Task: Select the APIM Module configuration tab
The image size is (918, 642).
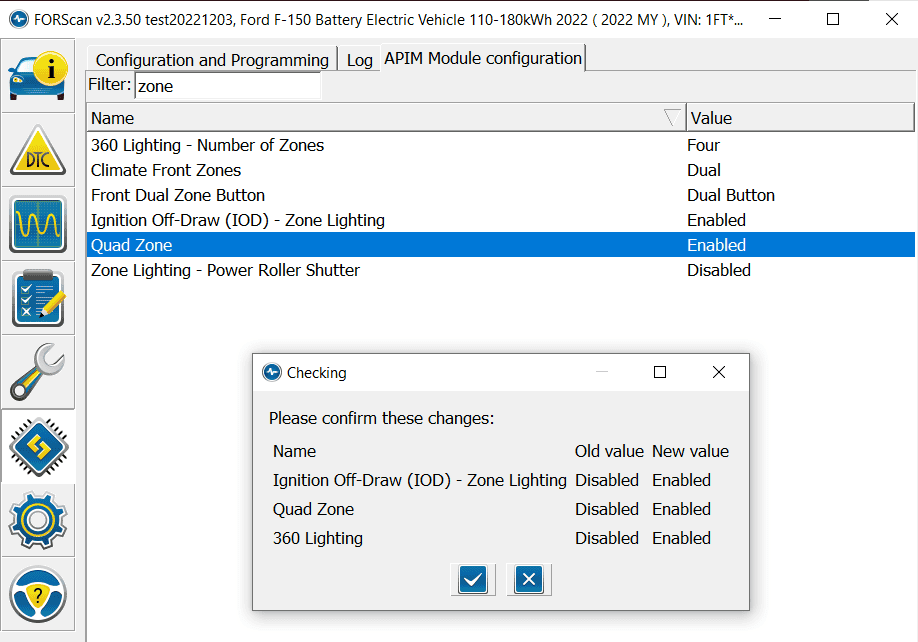Action: pos(483,59)
